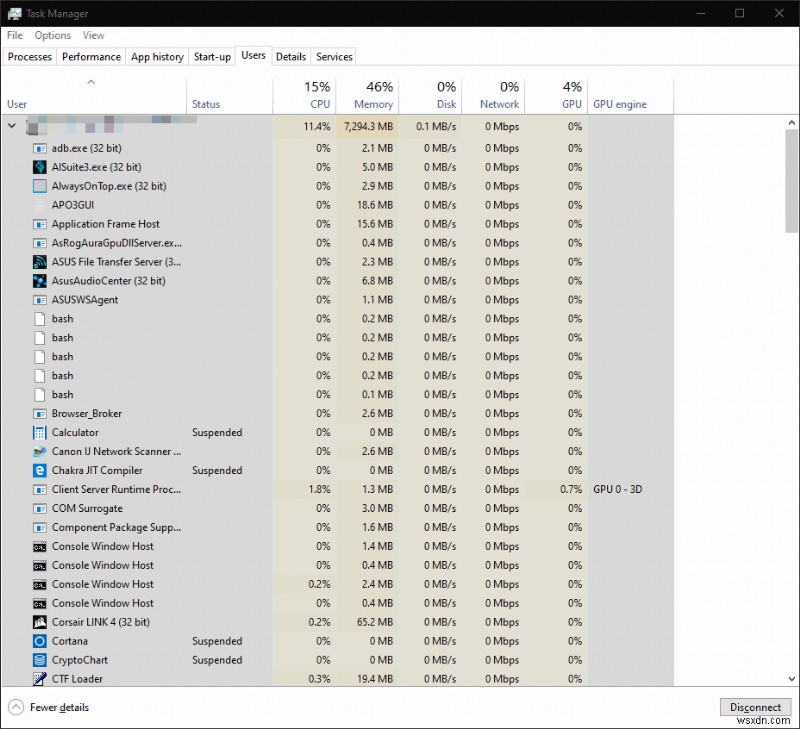Switch to the Performance tab
Image resolution: width=800 pixels, height=729 pixels.
tap(91, 57)
